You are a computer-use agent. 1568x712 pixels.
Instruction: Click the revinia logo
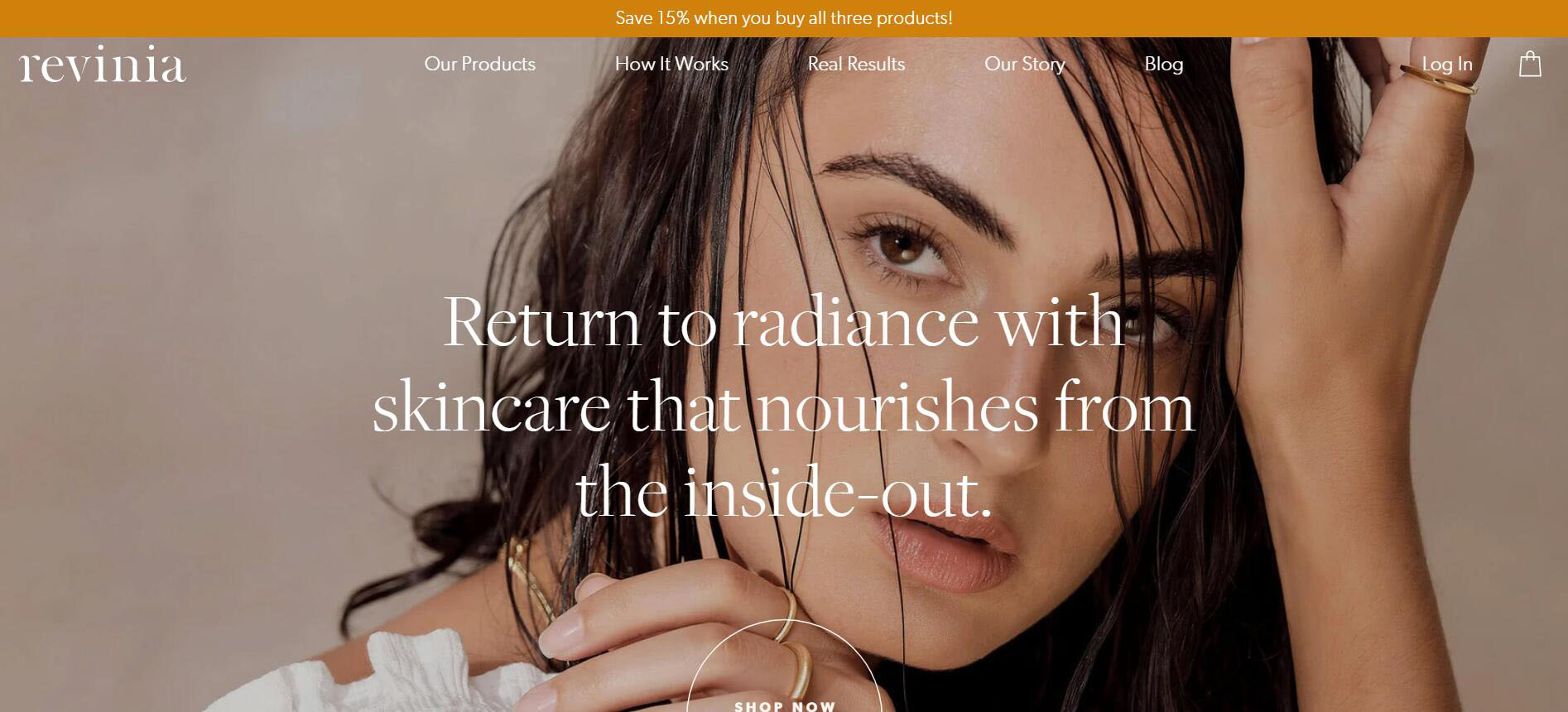(103, 65)
